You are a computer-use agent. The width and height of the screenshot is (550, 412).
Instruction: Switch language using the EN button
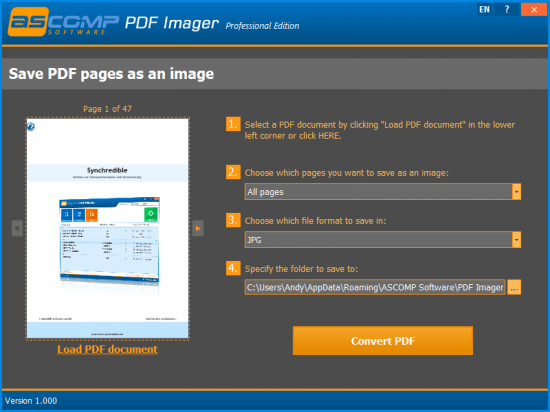tap(484, 9)
